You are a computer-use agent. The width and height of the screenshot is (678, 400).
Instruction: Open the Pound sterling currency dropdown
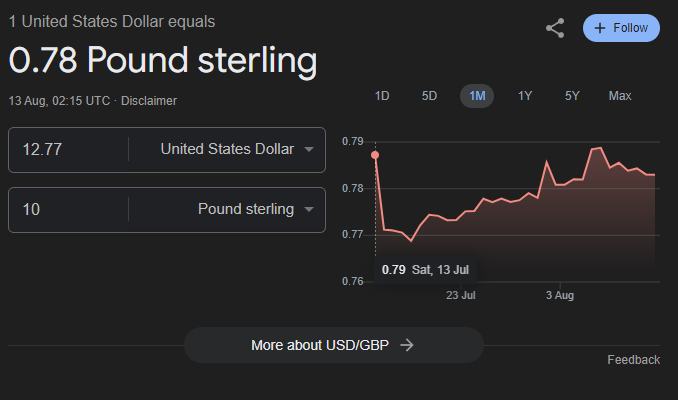click(227, 210)
